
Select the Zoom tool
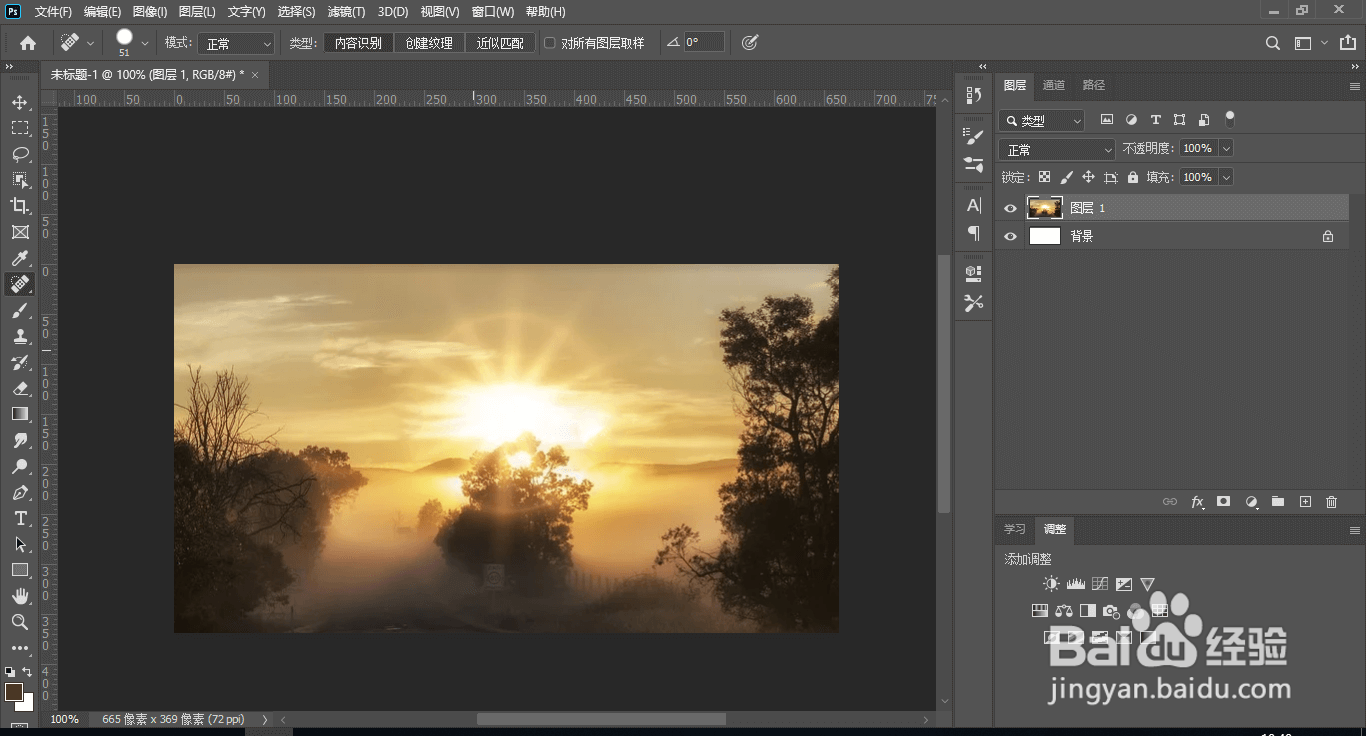pyautogui.click(x=20, y=622)
